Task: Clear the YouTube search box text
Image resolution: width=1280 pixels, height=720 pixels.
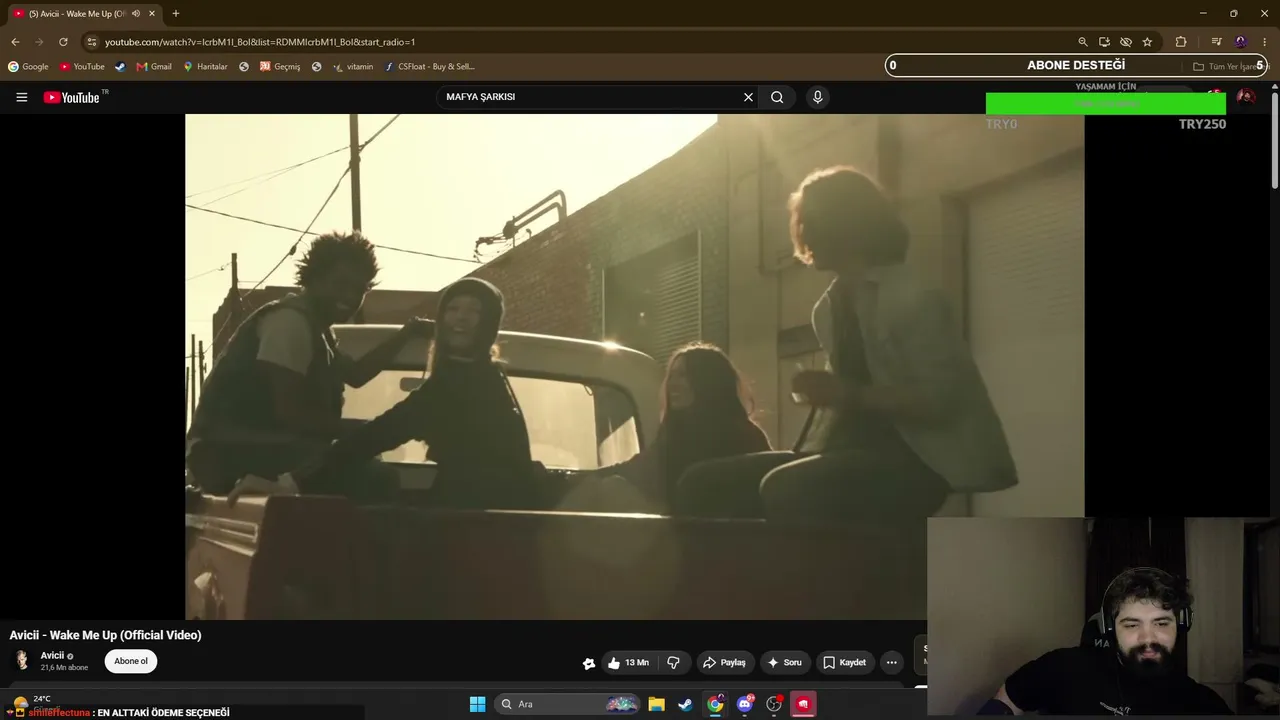Action: [748, 97]
